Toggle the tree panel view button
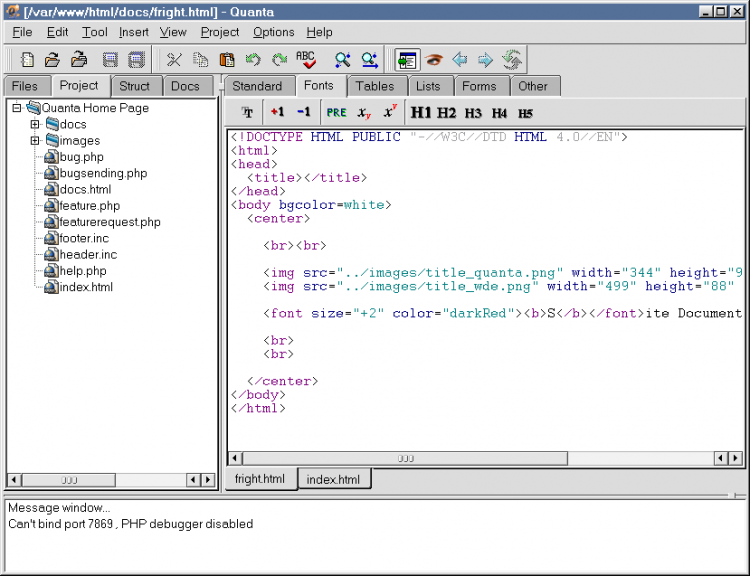Screen dimensions: 750x576 [x=406, y=60]
